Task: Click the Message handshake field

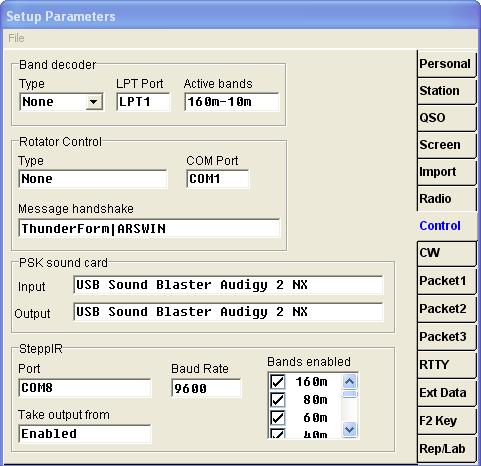Action: pyautogui.click(x=149, y=228)
